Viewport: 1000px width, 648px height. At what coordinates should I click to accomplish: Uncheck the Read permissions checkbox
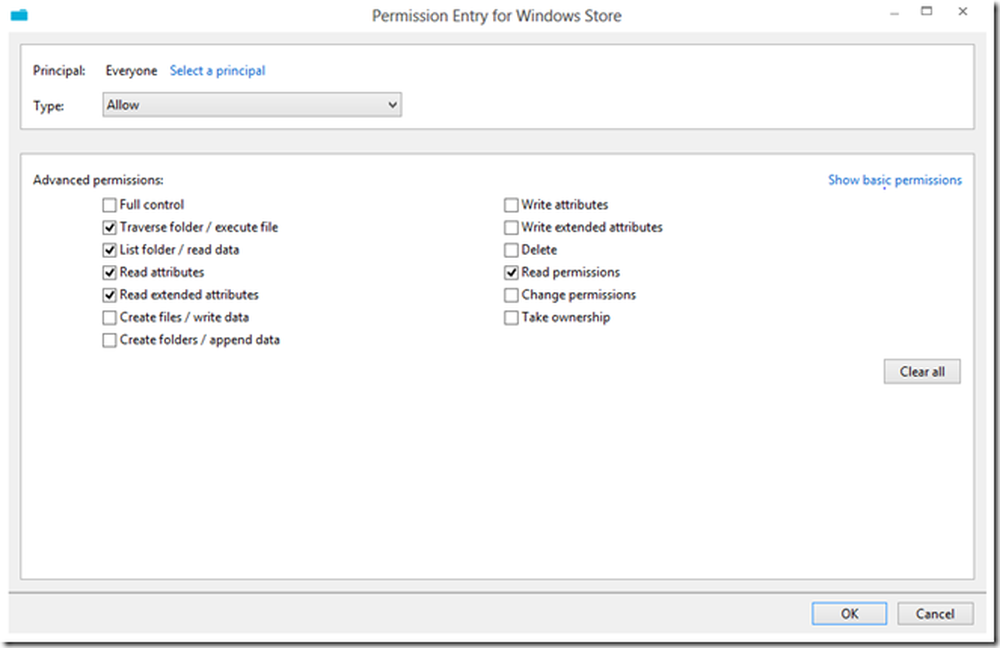click(511, 272)
